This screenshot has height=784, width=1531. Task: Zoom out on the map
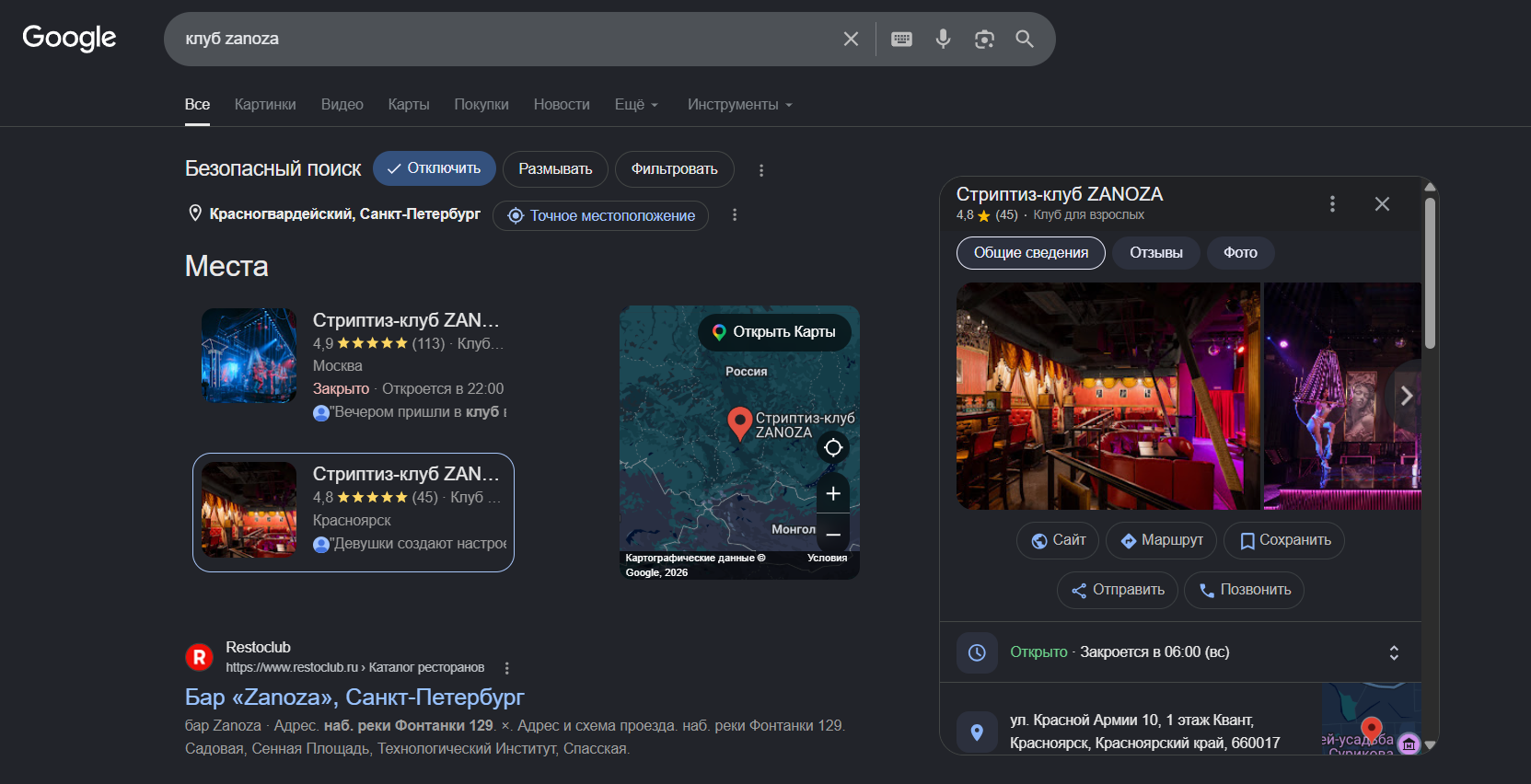833,535
